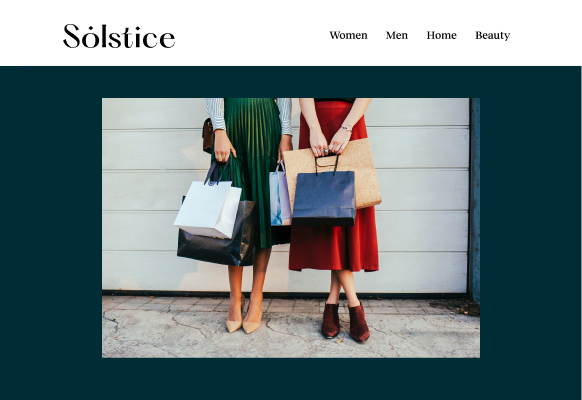Screen dimensions: 582x400
Task: Open the Beauty navigation link
Action: (x=493, y=35)
